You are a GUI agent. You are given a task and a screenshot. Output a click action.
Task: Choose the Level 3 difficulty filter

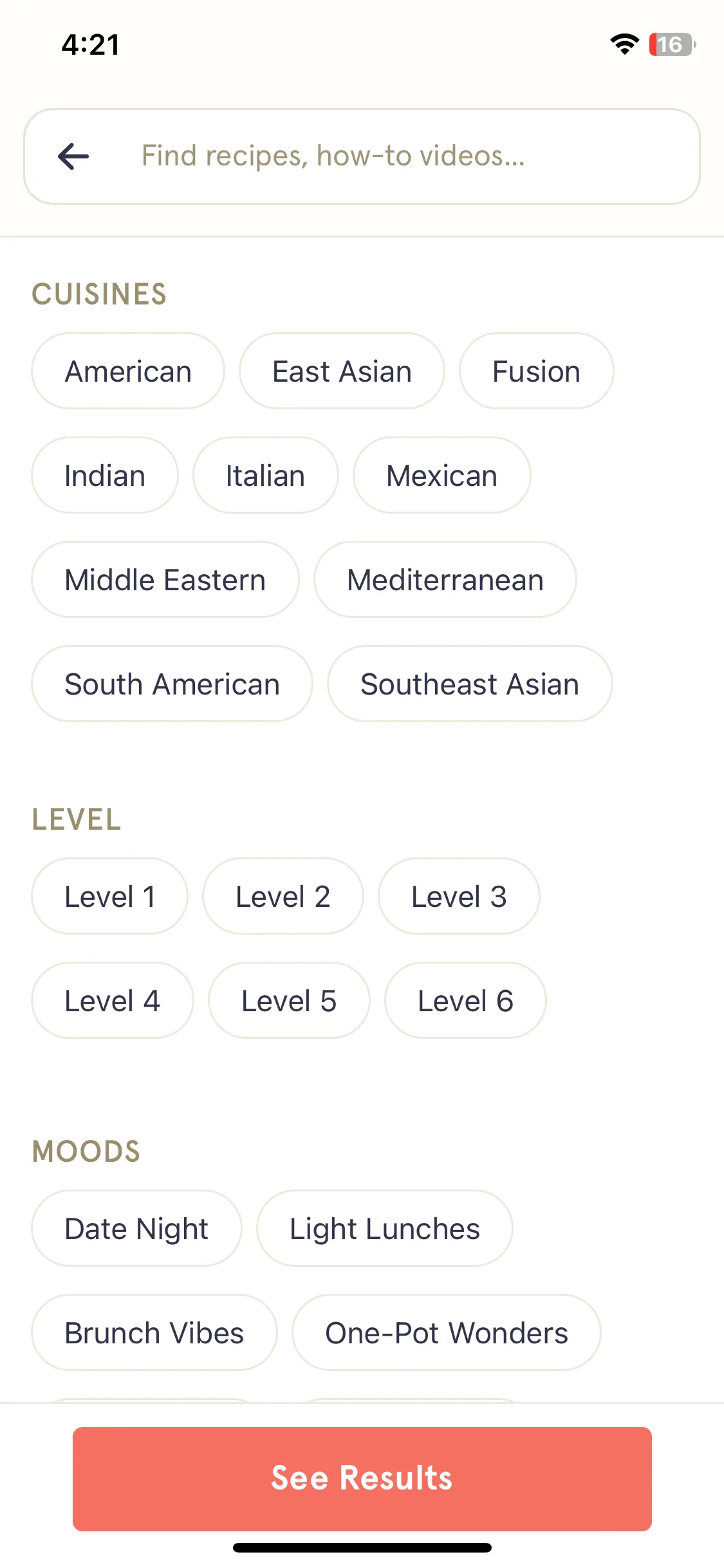pos(459,897)
